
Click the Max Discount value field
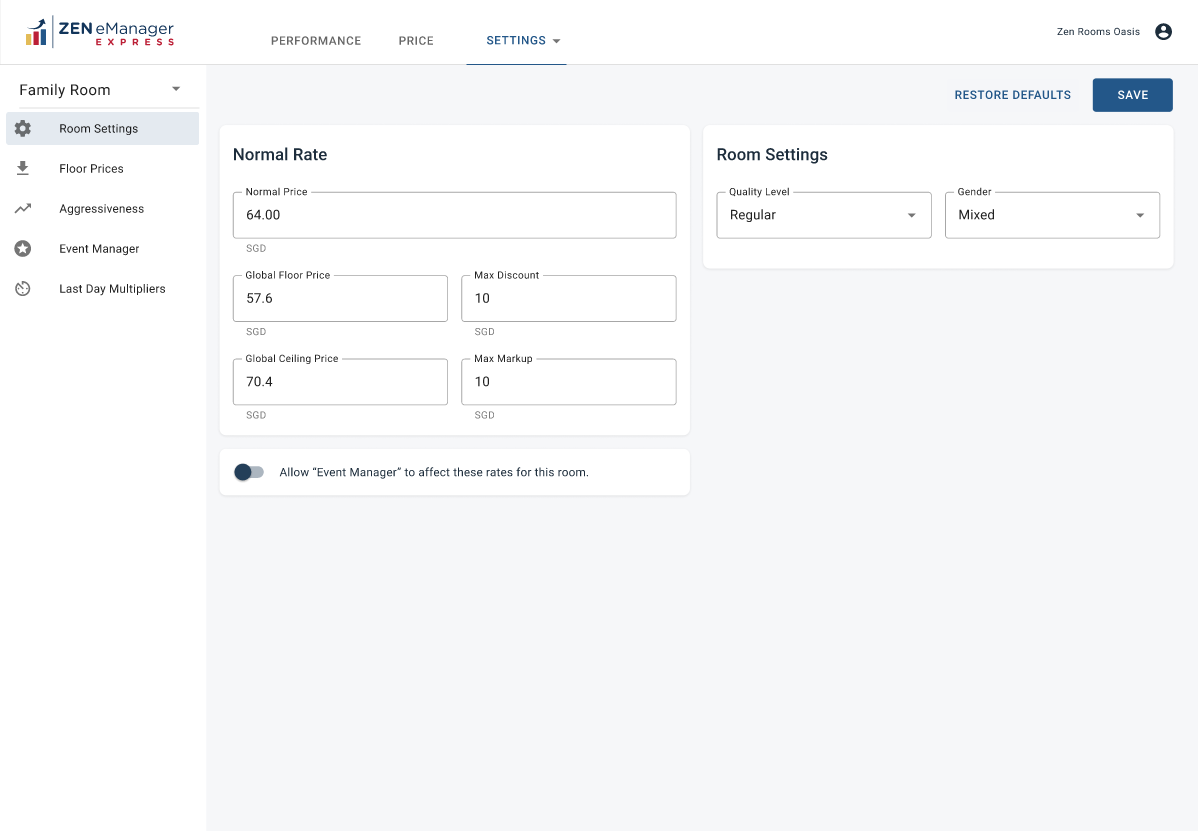tap(568, 298)
